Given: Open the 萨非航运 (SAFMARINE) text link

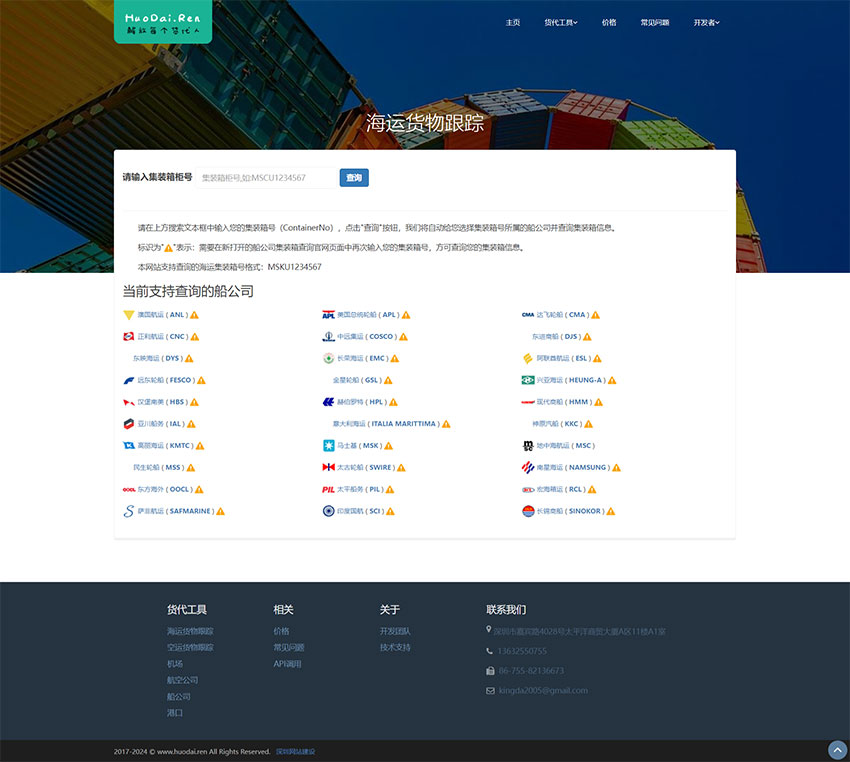Looking at the screenshot, I should coord(176,511).
